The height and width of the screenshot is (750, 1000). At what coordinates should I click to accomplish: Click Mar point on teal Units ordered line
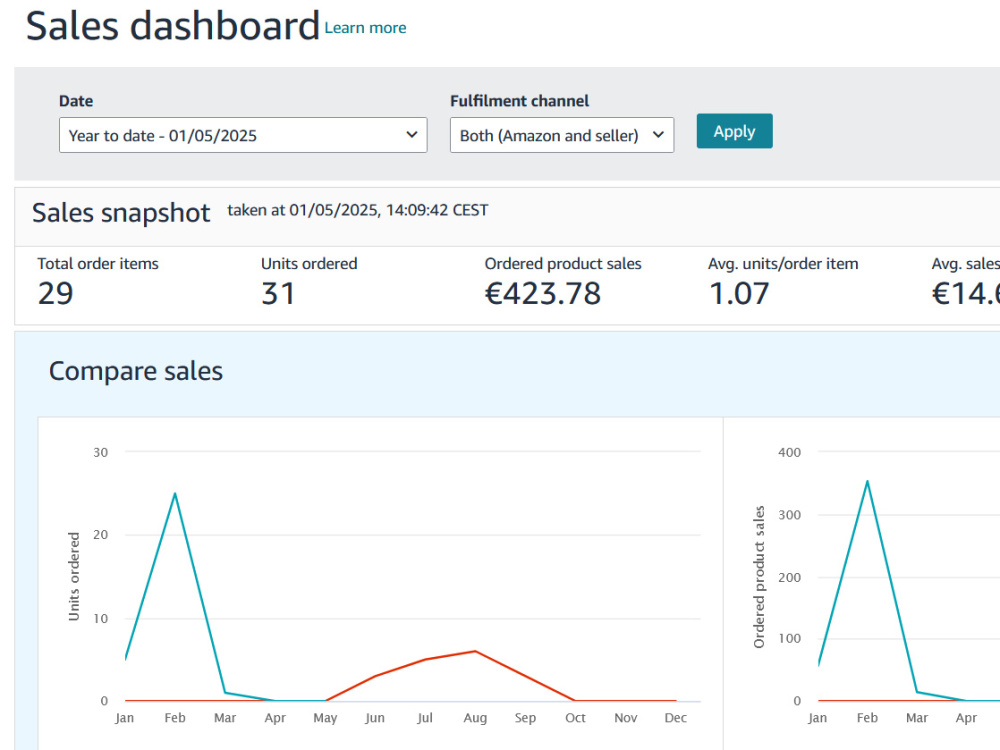point(225,693)
